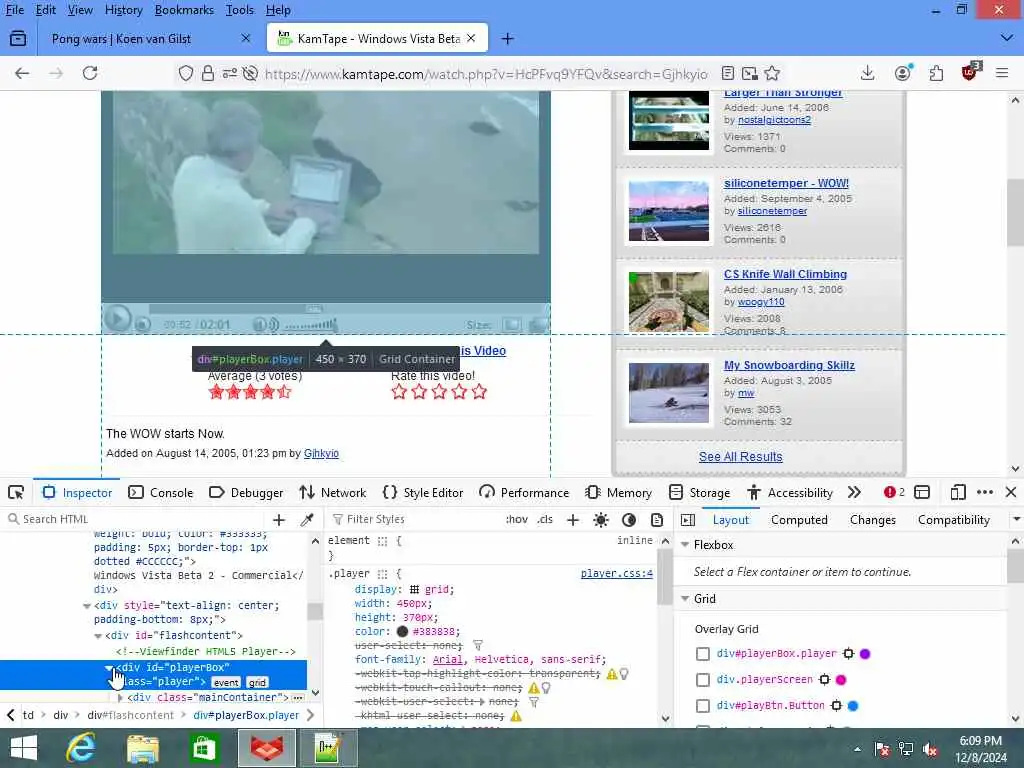The height and width of the screenshot is (768, 1024).
Task: Open the downloads panel
Action: point(867,73)
